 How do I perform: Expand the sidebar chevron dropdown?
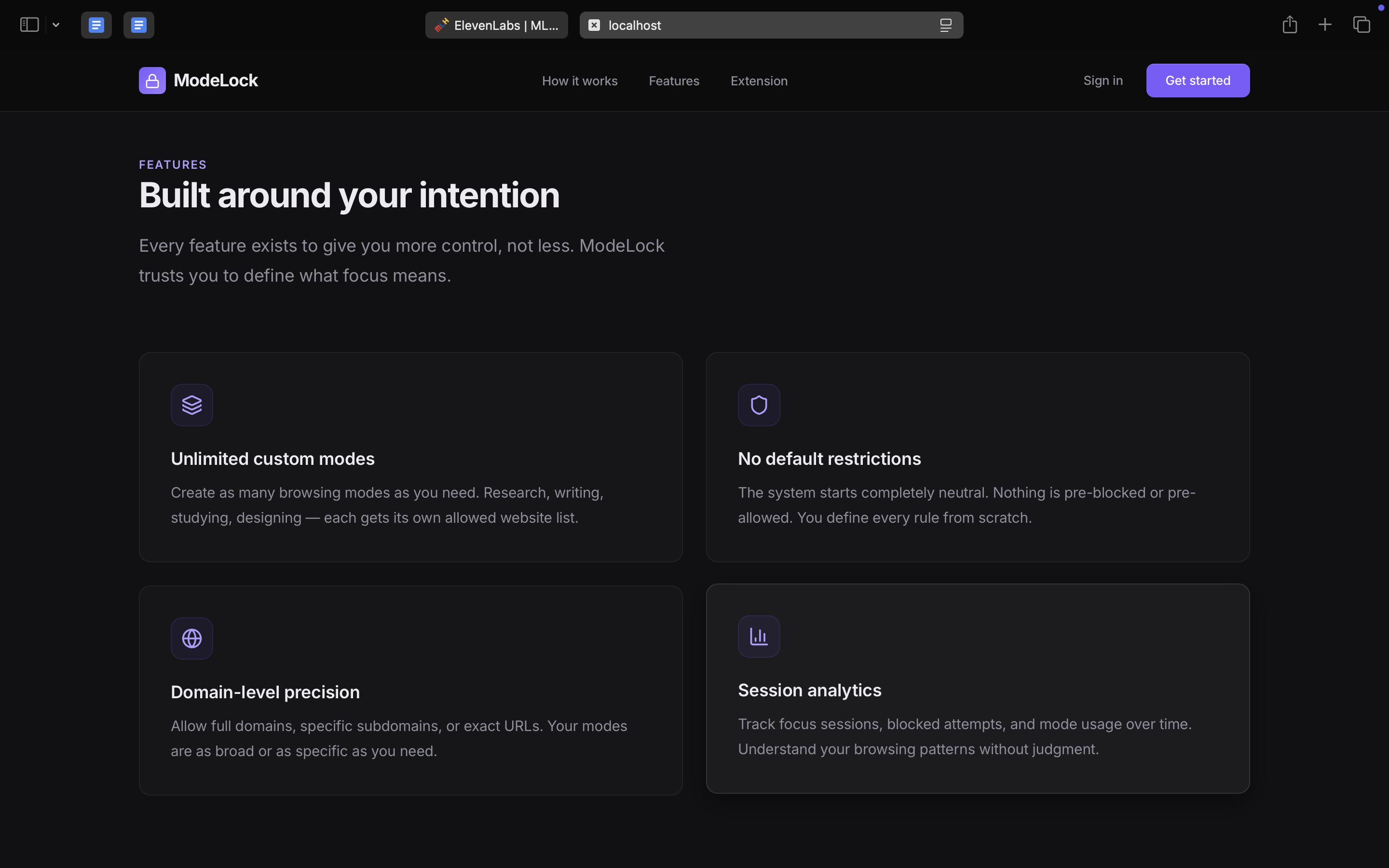56,25
